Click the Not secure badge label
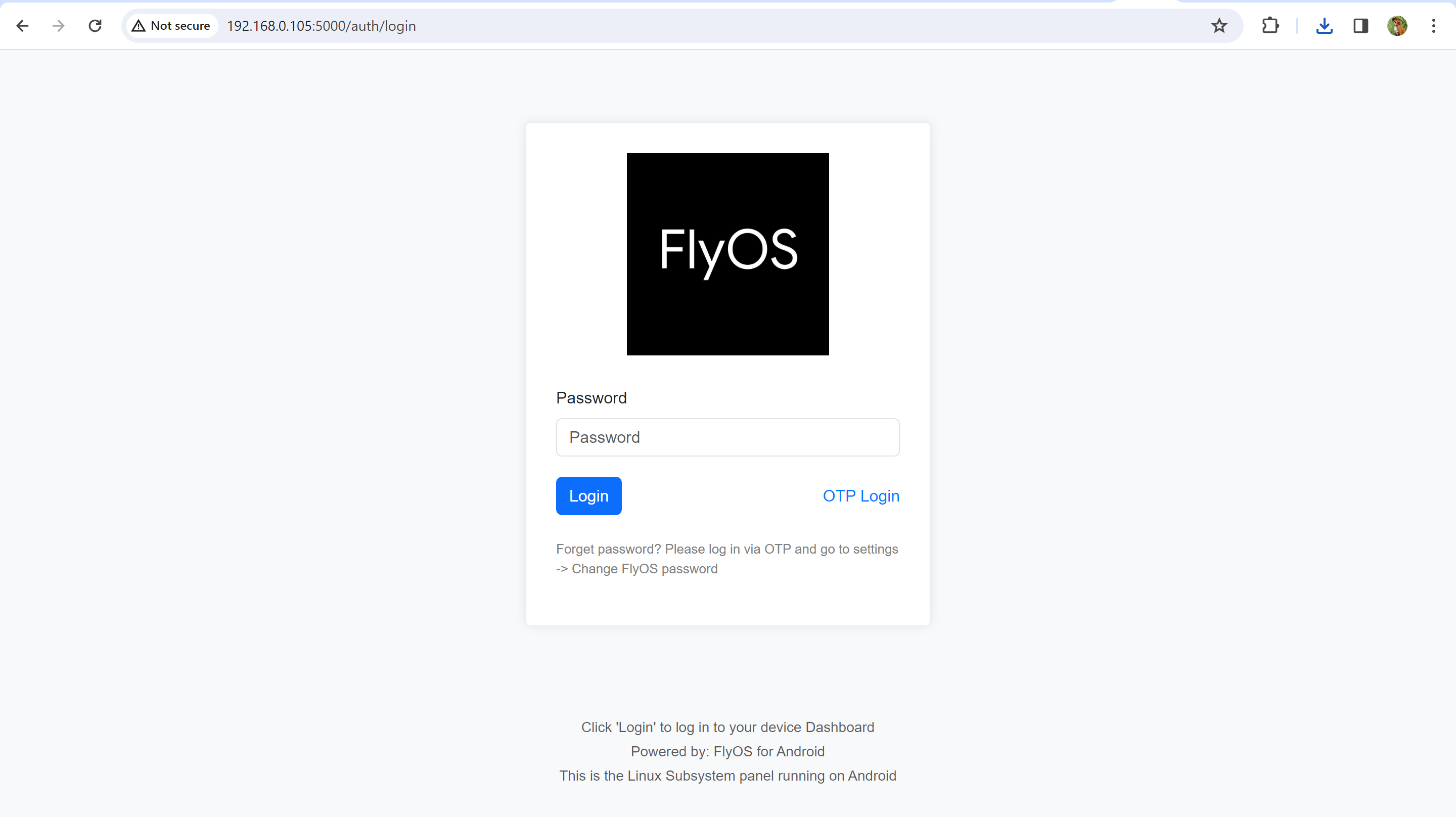 181,25
